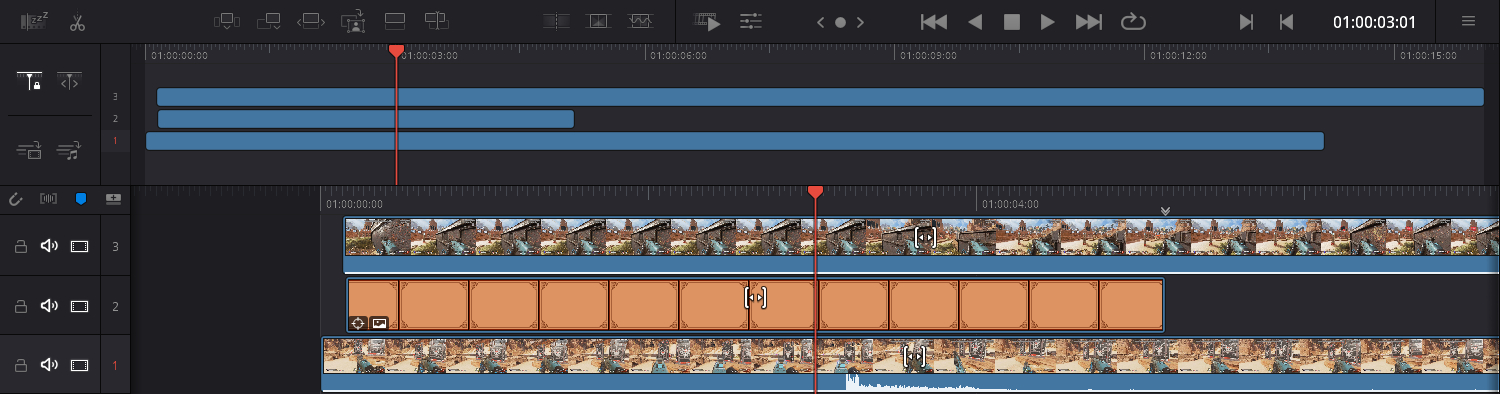1500x394 pixels.
Task: Choose the Smart Insert edit icon
Action: (227, 21)
